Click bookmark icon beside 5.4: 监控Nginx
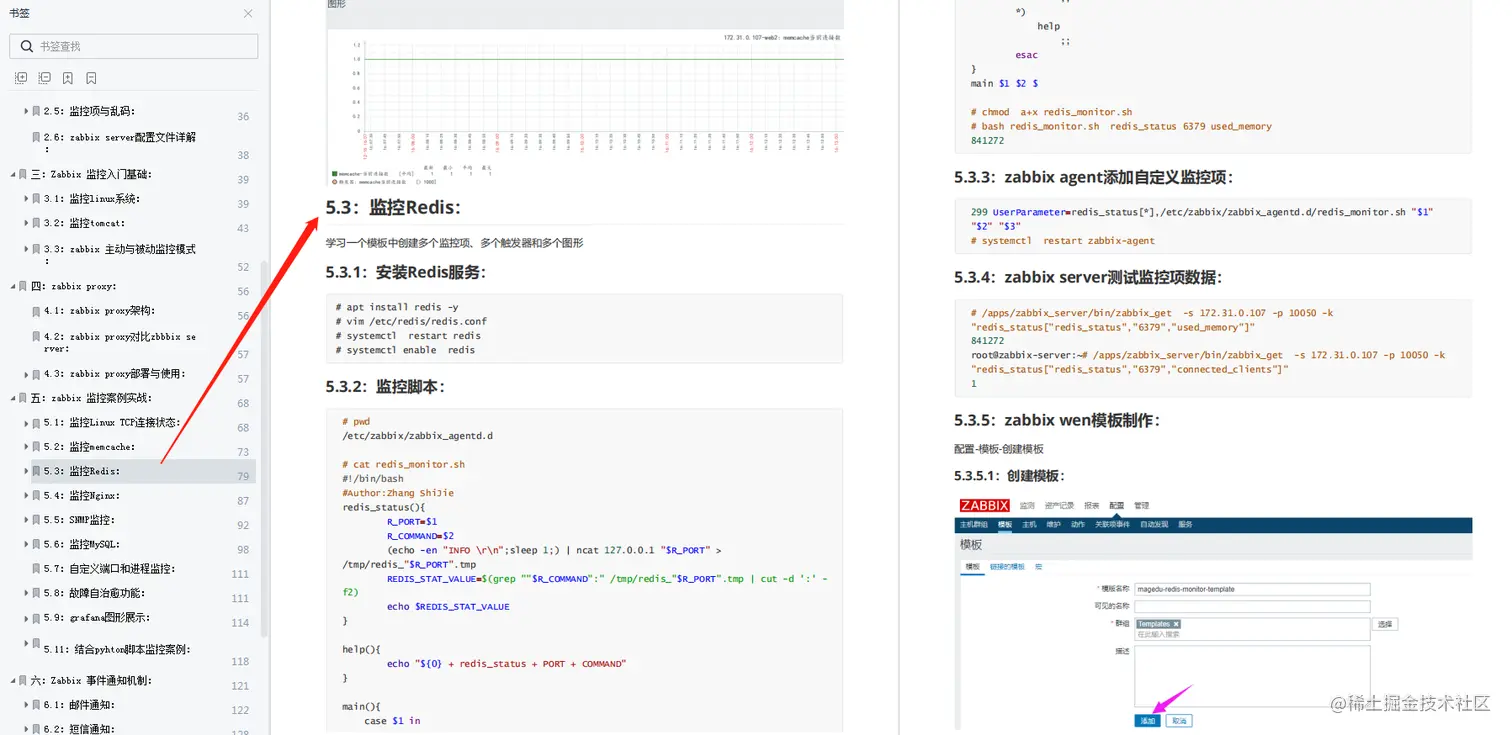Screen dimensions: 1512x735 37,496
